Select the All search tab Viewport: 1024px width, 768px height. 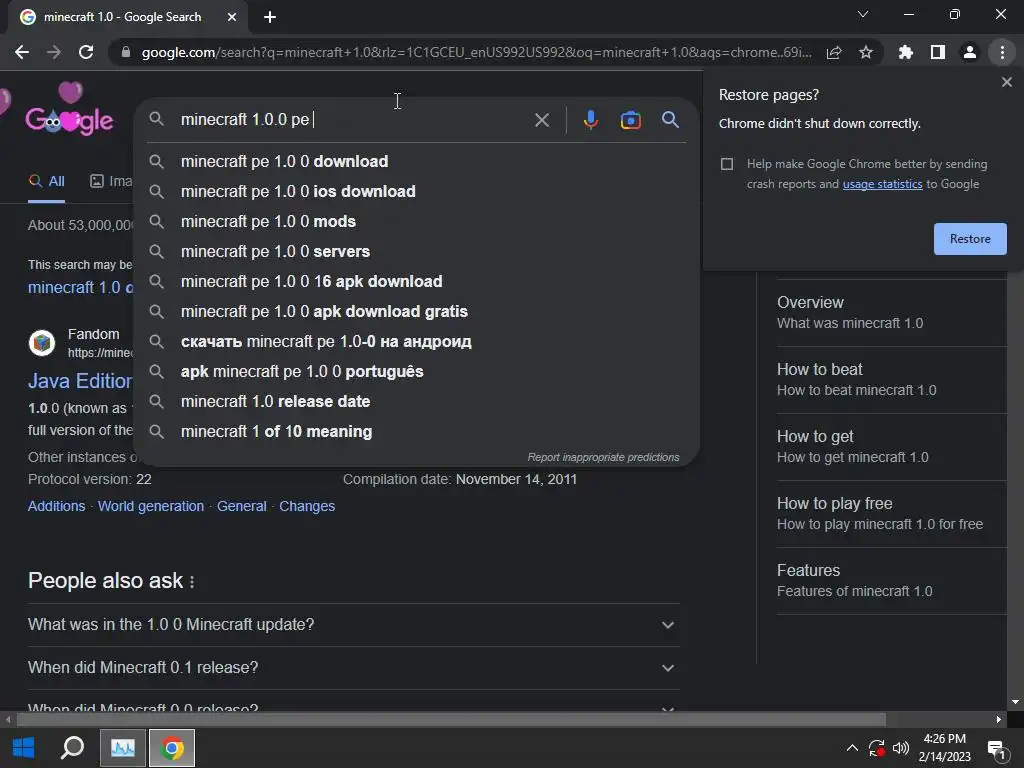[x=46, y=182]
